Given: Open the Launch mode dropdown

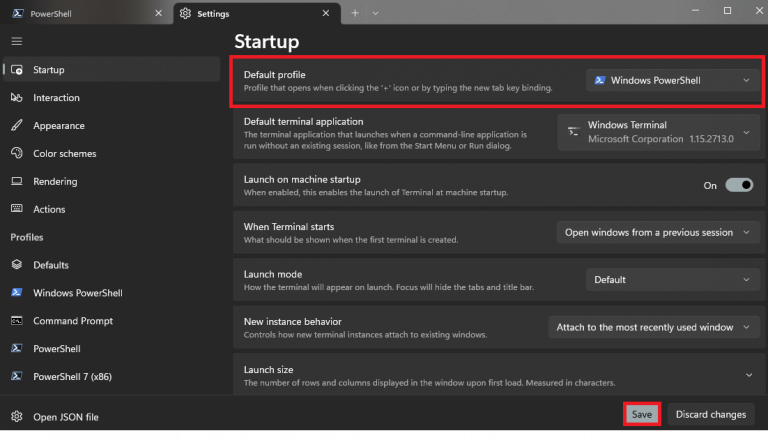Looking at the screenshot, I should (672, 280).
